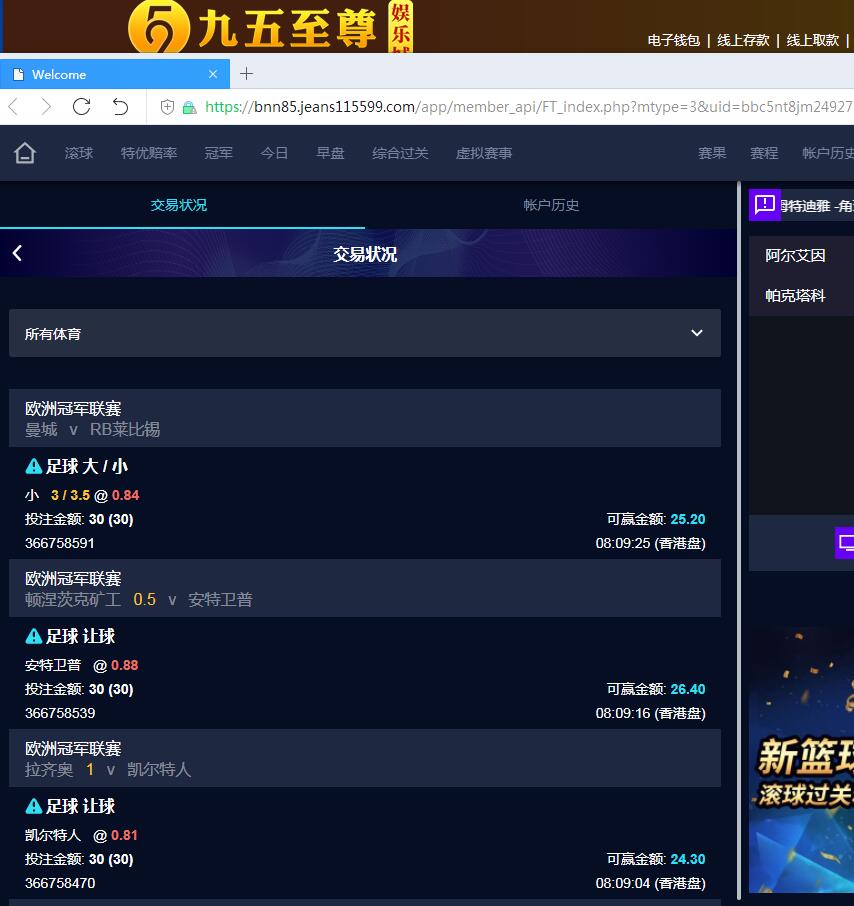
Task: Click winnable amount 24.30
Action: click(x=688, y=859)
